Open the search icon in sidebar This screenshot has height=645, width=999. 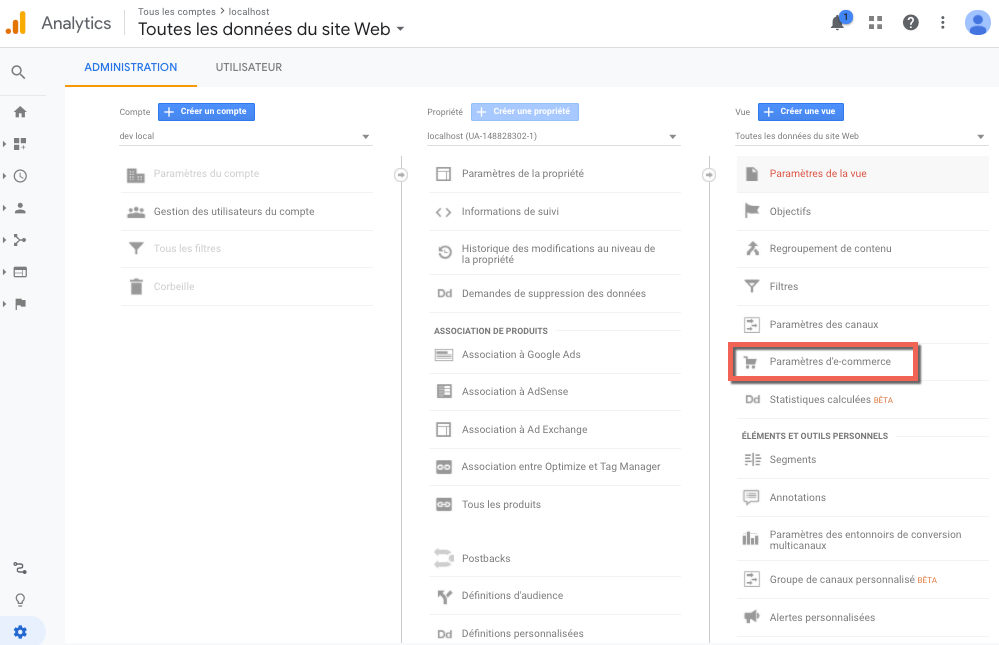coord(19,72)
